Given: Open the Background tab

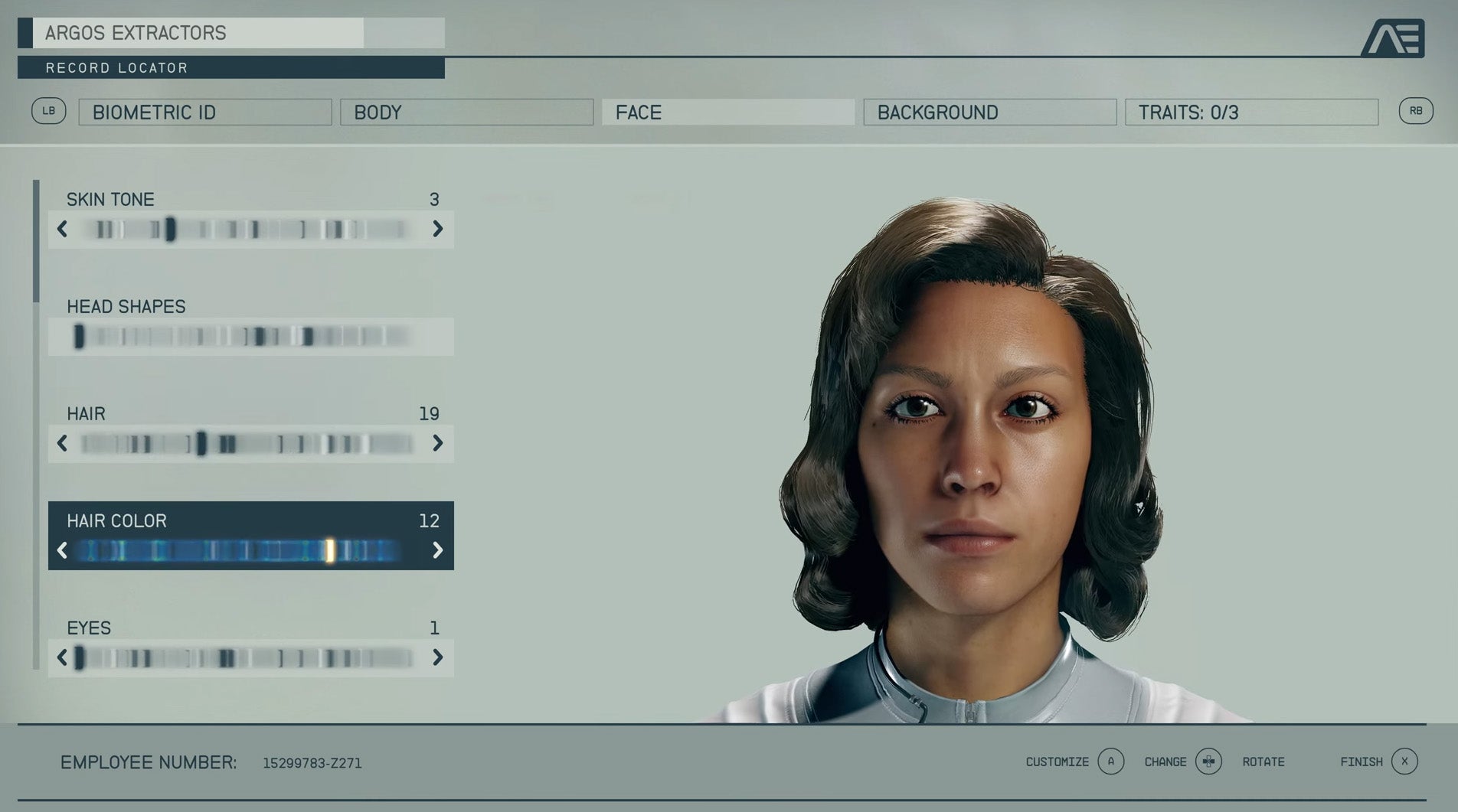Looking at the screenshot, I should (989, 113).
